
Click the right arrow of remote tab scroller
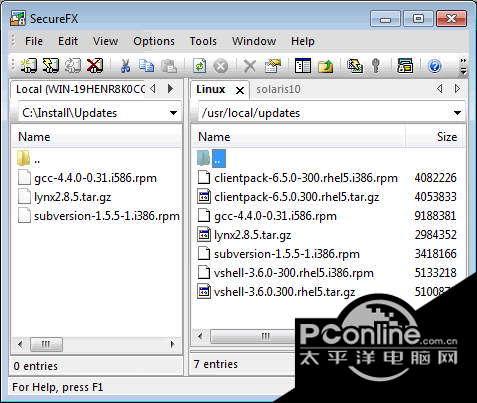pyautogui.click(x=458, y=89)
